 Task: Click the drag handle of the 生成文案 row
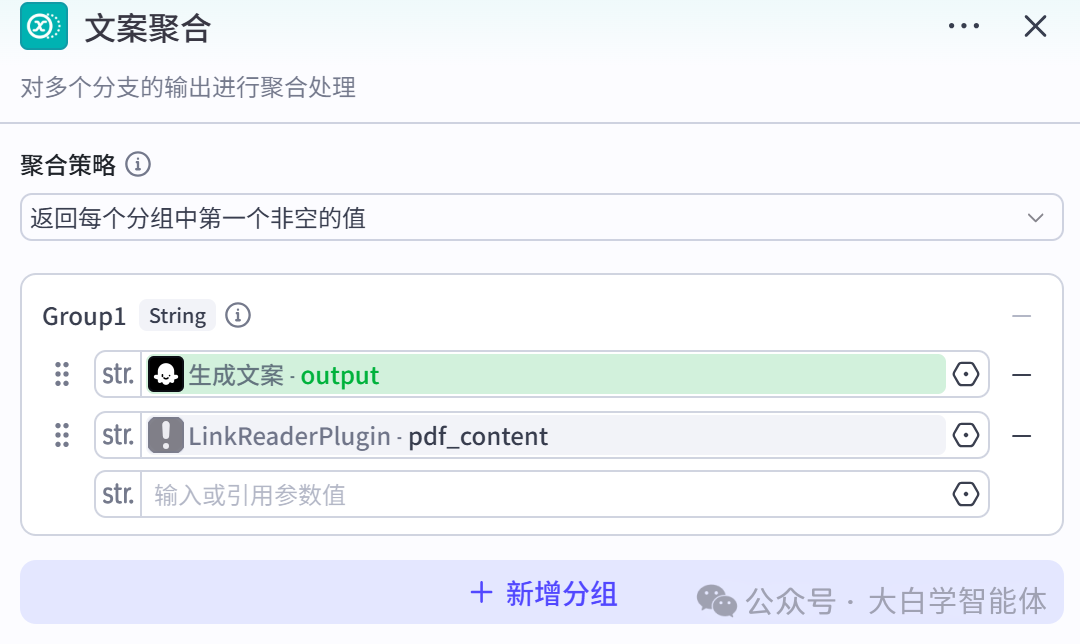[62, 374]
